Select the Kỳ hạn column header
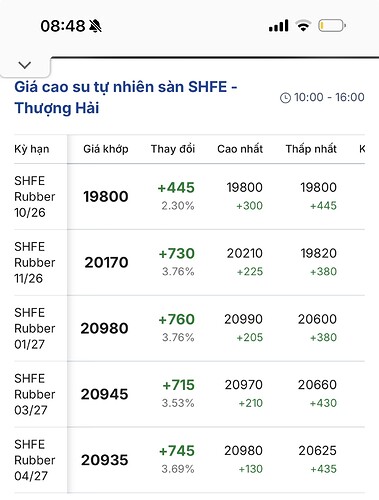Screen dimensions: 379x500 (x=32, y=149)
